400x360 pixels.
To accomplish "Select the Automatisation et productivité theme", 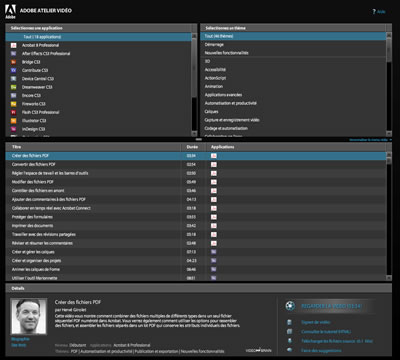I will click(x=293, y=103).
